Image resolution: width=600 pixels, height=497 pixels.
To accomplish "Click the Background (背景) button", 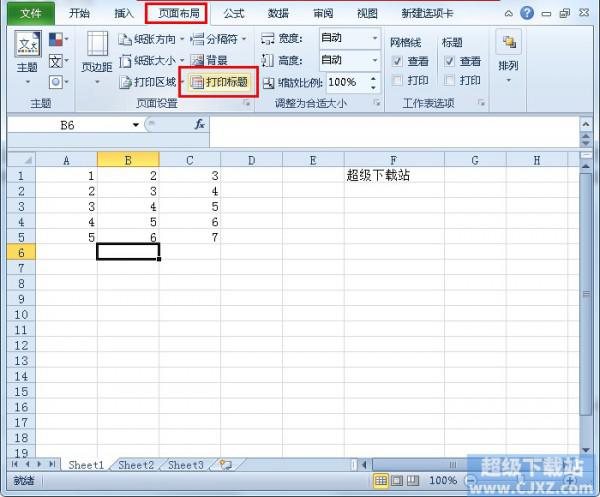I will tap(209, 60).
